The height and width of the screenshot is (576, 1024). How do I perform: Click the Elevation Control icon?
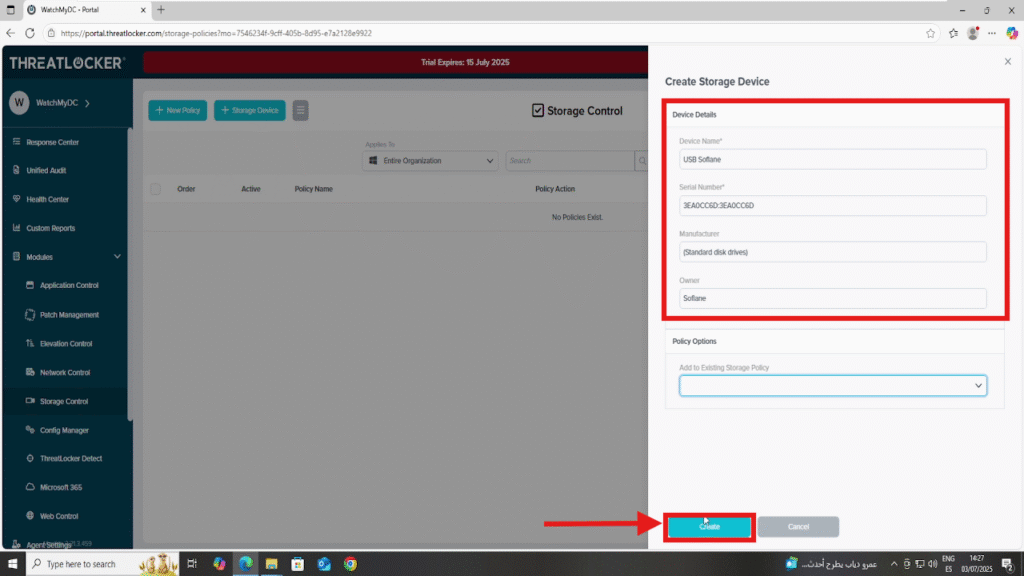coord(30,343)
